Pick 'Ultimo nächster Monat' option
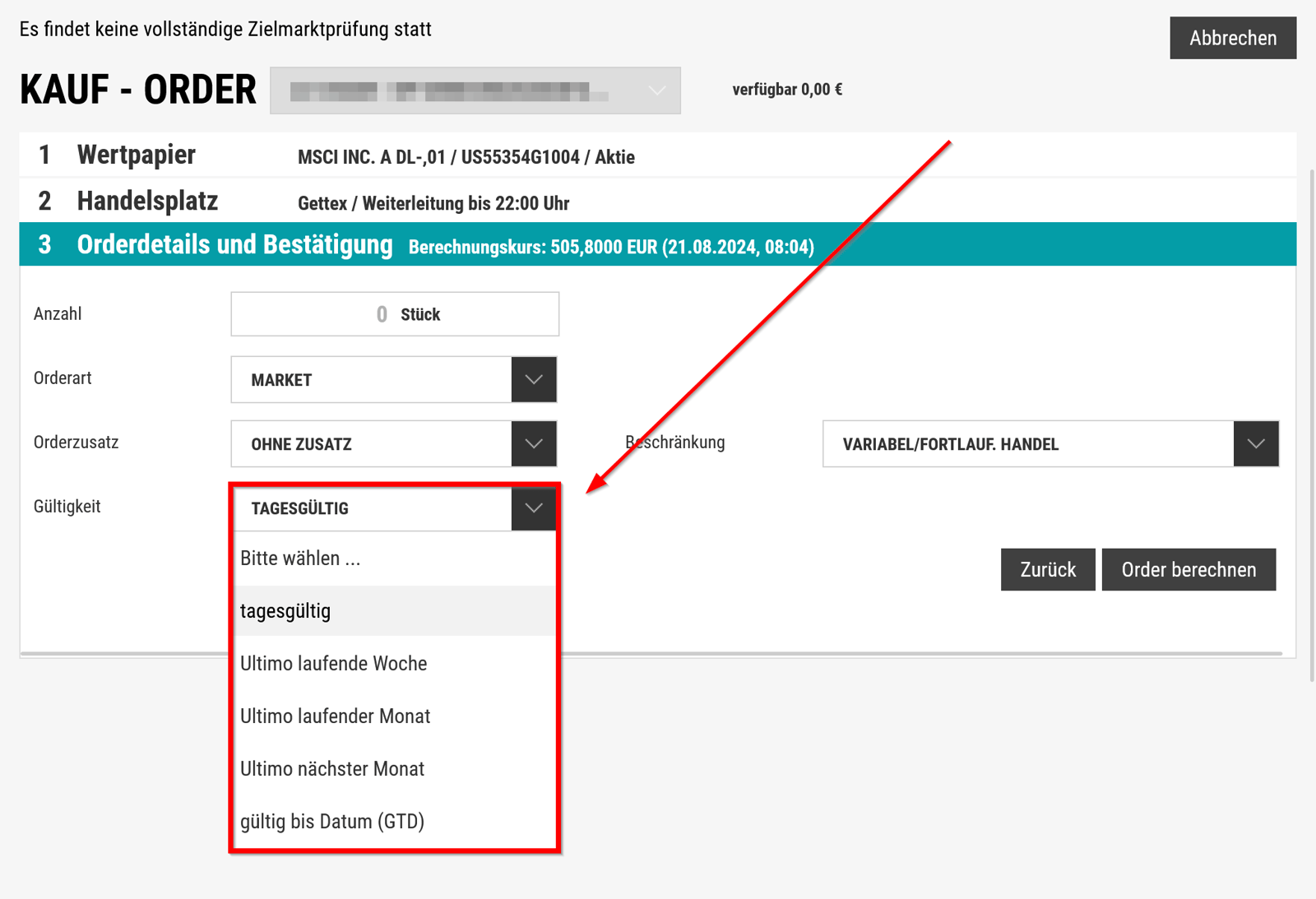1316x899 pixels. point(332,769)
